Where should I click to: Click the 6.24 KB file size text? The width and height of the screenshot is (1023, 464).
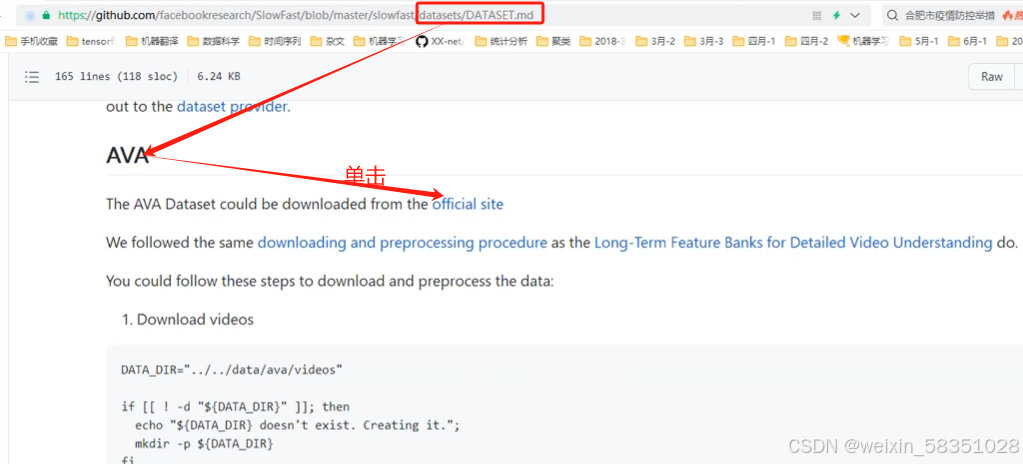click(219, 76)
